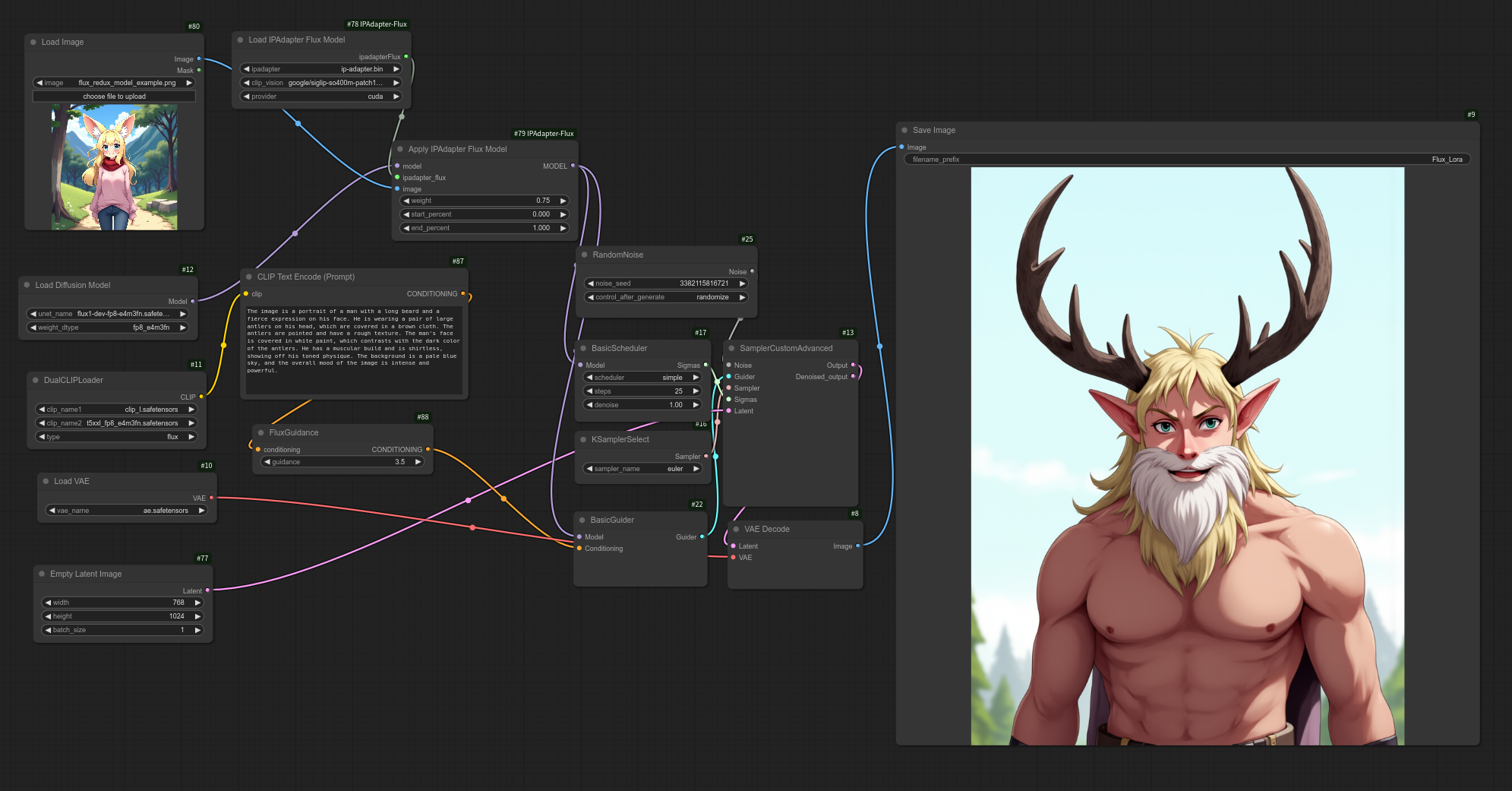This screenshot has height=791, width=1512.
Task: Click the filename_prefix field in Save Image
Action: [1187, 160]
